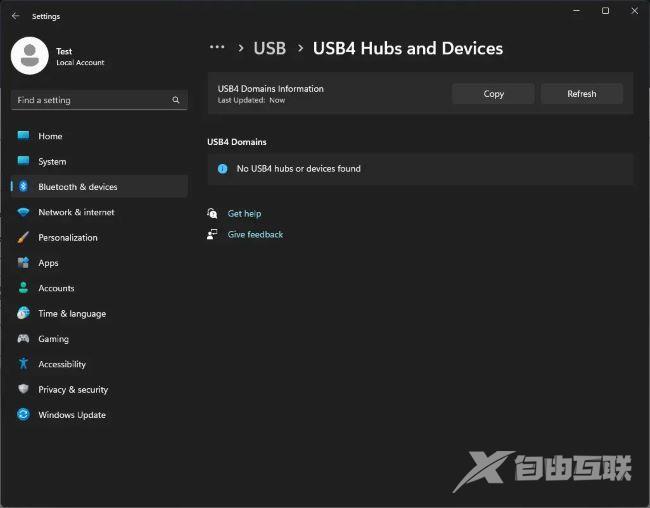The width and height of the screenshot is (650, 508).
Task: Click the Windows Update sync icon
Action: pyautogui.click(x=23, y=414)
